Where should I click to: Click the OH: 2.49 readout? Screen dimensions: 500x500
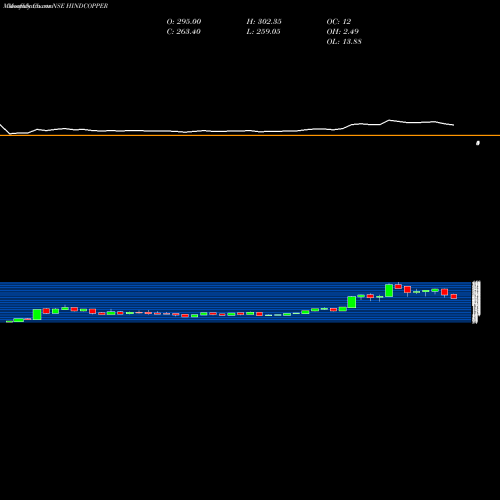(x=343, y=31)
